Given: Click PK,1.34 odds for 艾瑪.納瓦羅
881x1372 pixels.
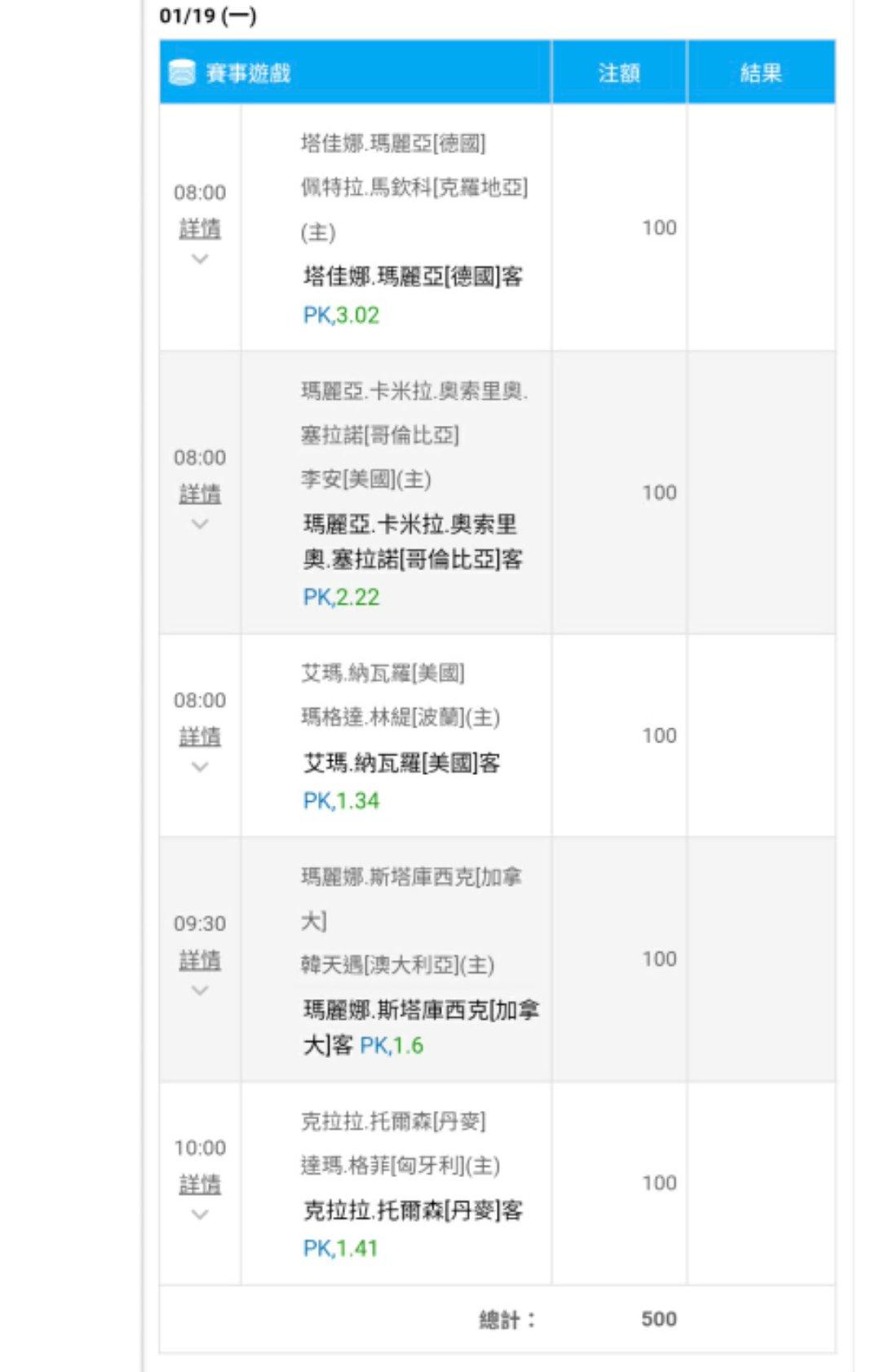Looking at the screenshot, I should point(341,801).
